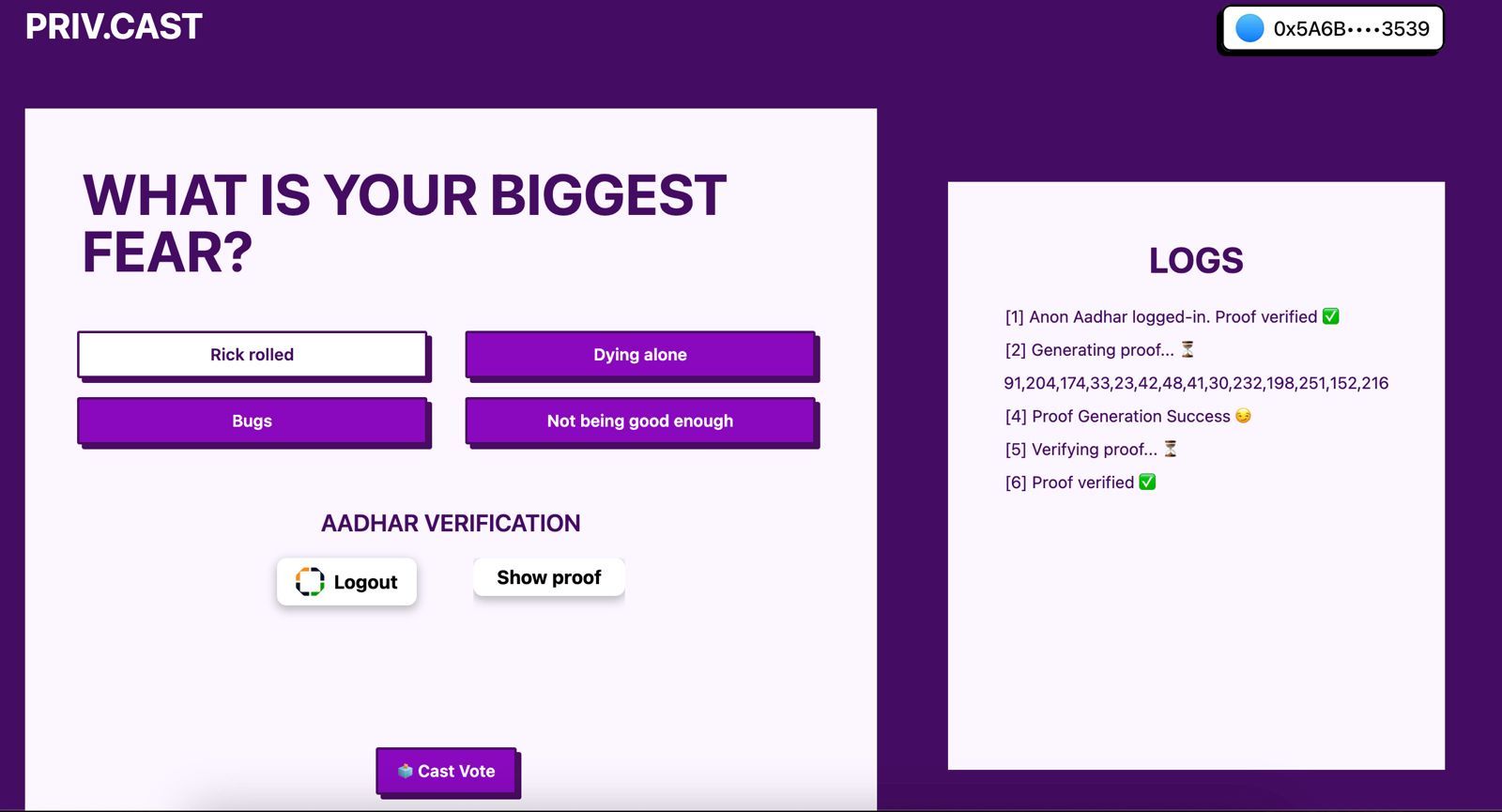Click green checkmark on log entry 6

(x=1147, y=482)
